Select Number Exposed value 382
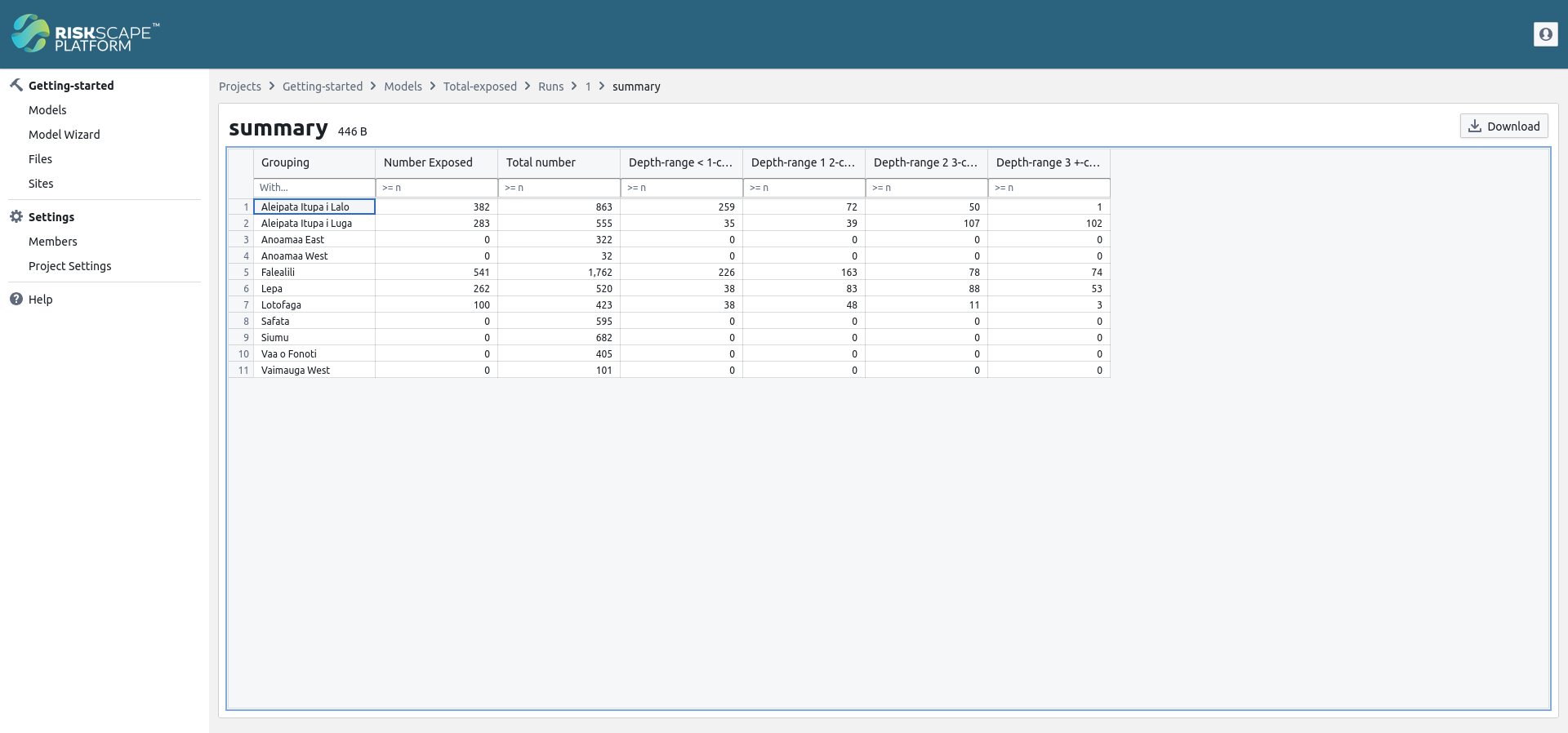Screen dimensions: 1568x733 437,207
